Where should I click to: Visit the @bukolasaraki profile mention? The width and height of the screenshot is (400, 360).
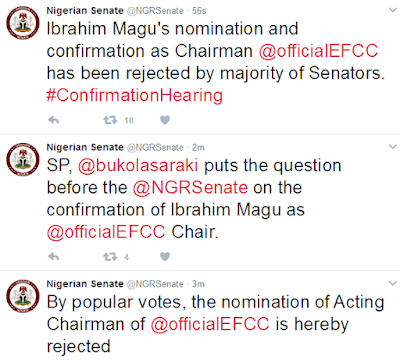138,165
